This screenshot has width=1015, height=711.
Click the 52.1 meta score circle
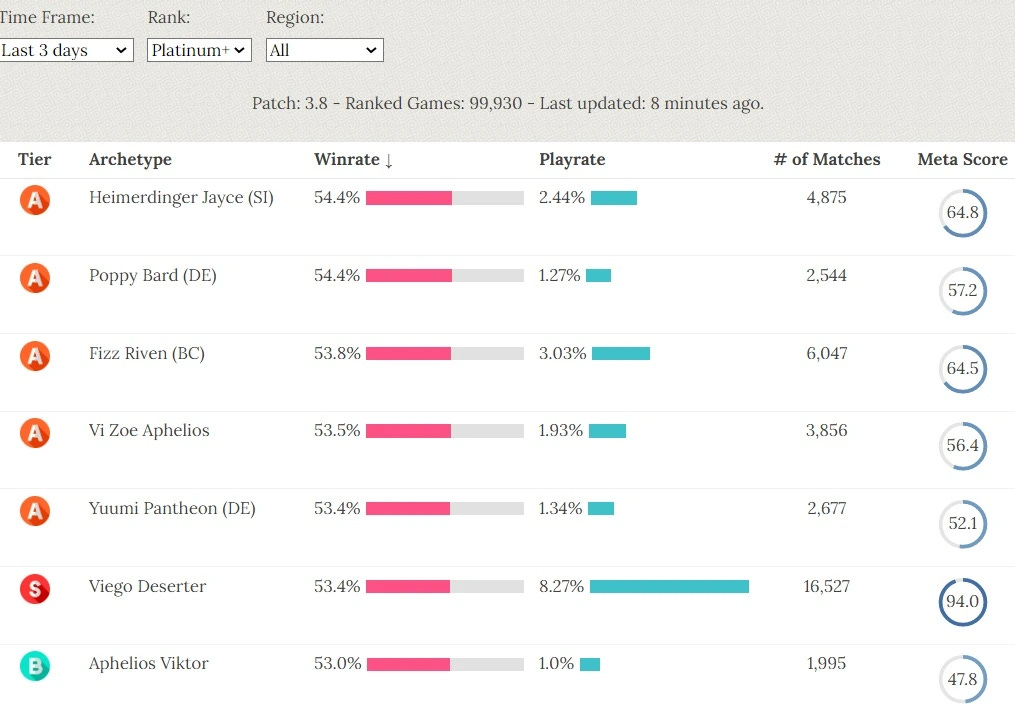click(963, 523)
